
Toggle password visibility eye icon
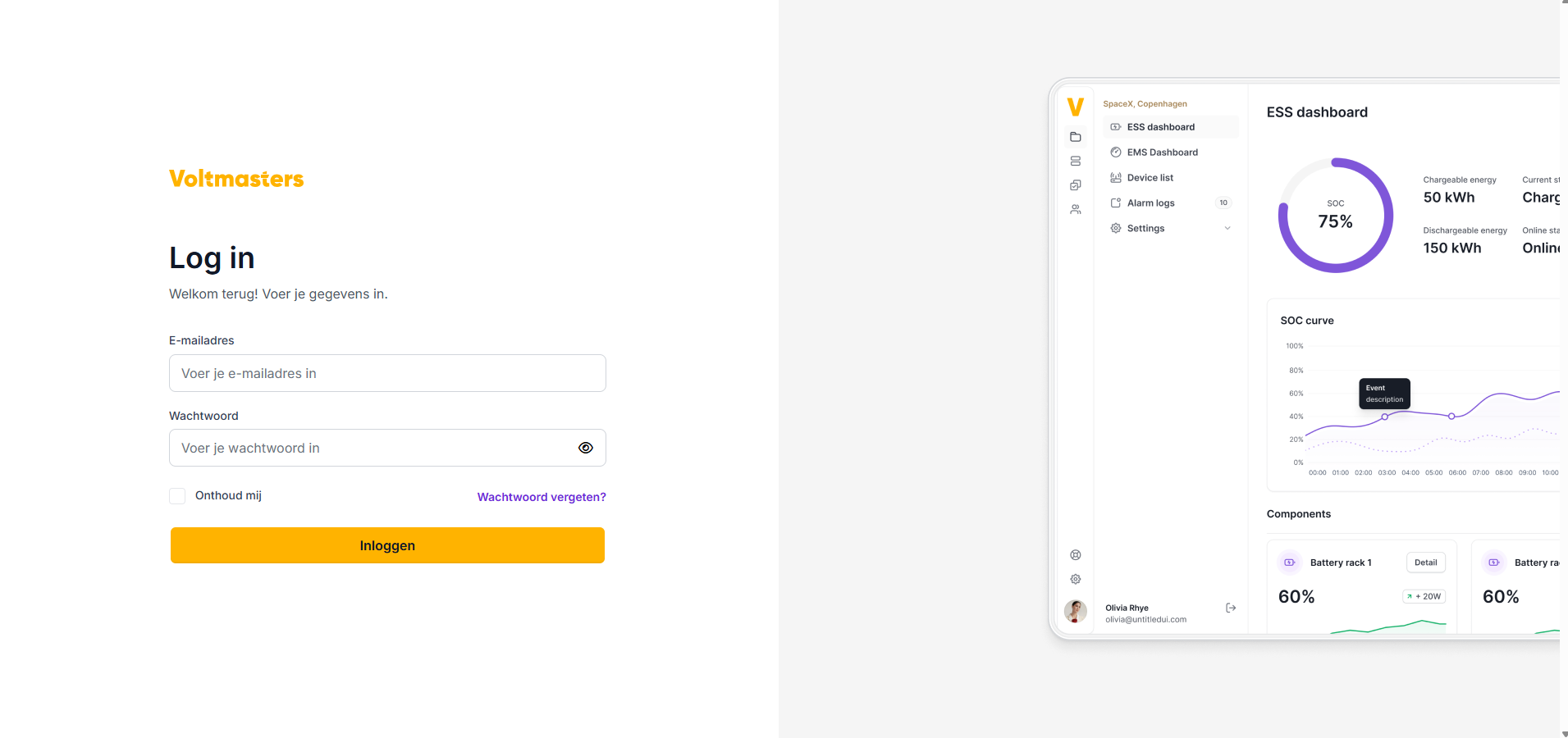click(585, 448)
